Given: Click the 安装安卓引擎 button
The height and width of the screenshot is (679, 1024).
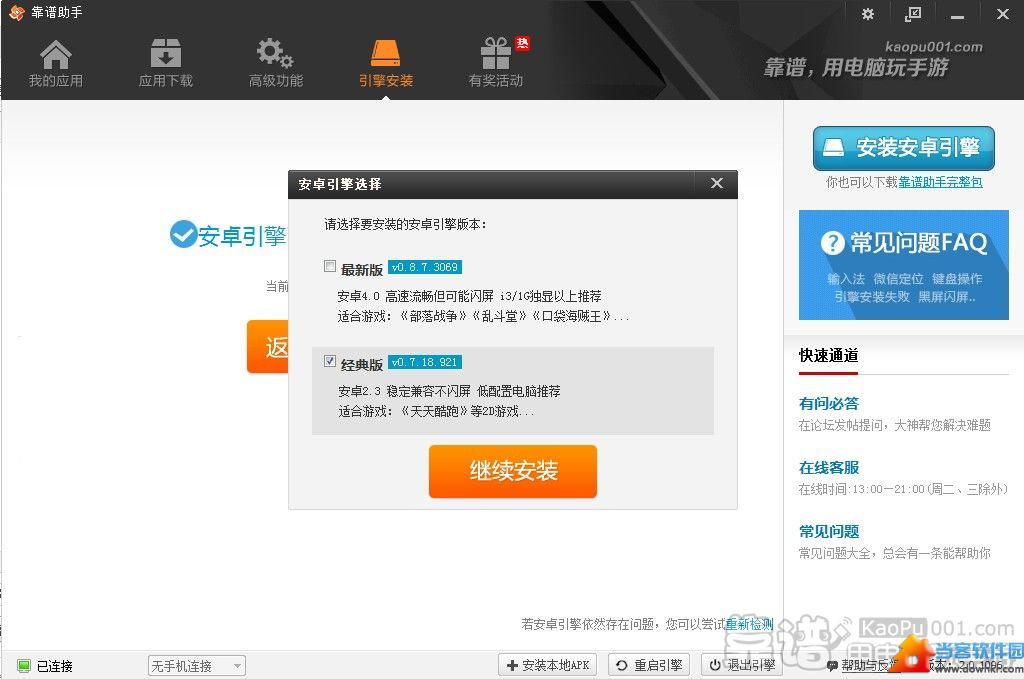Looking at the screenshot, I should (x=903, y=148).
